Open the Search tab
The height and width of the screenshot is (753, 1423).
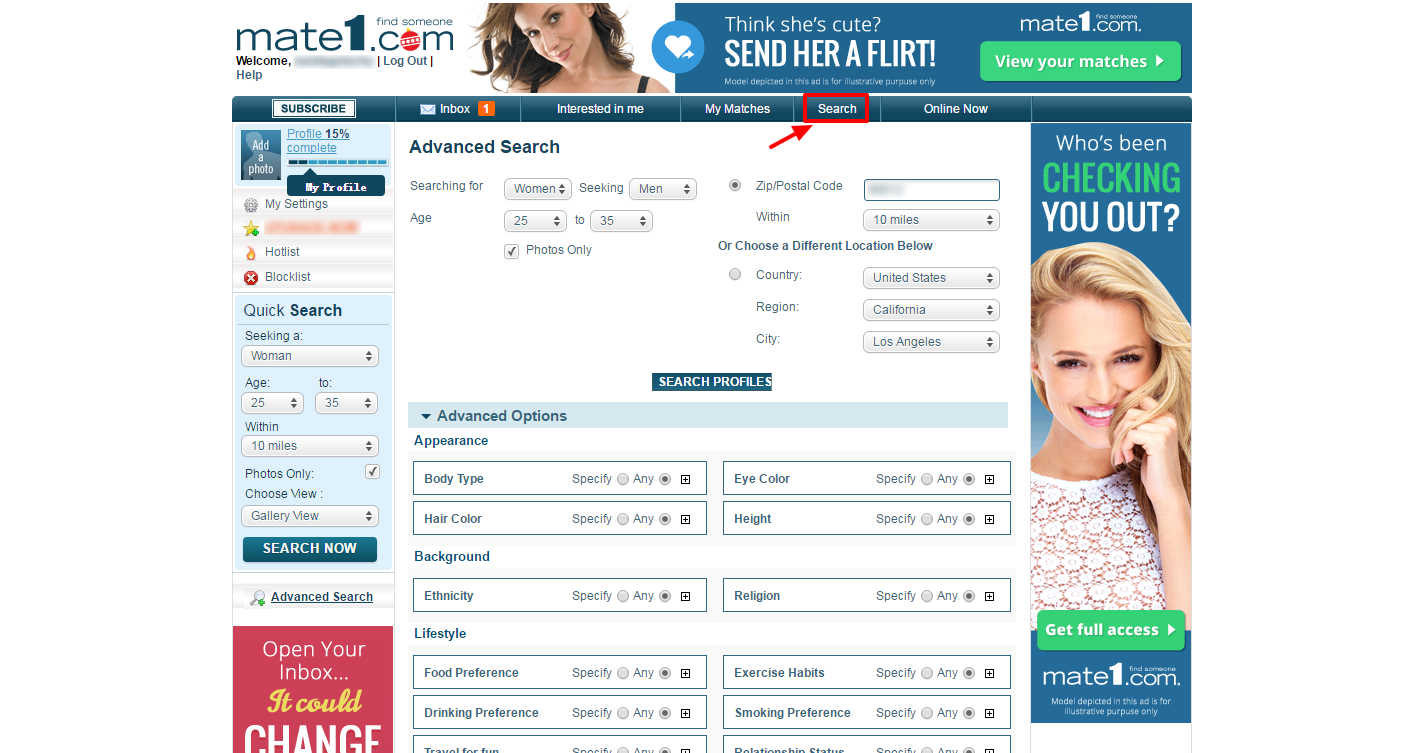coord(837,109)
